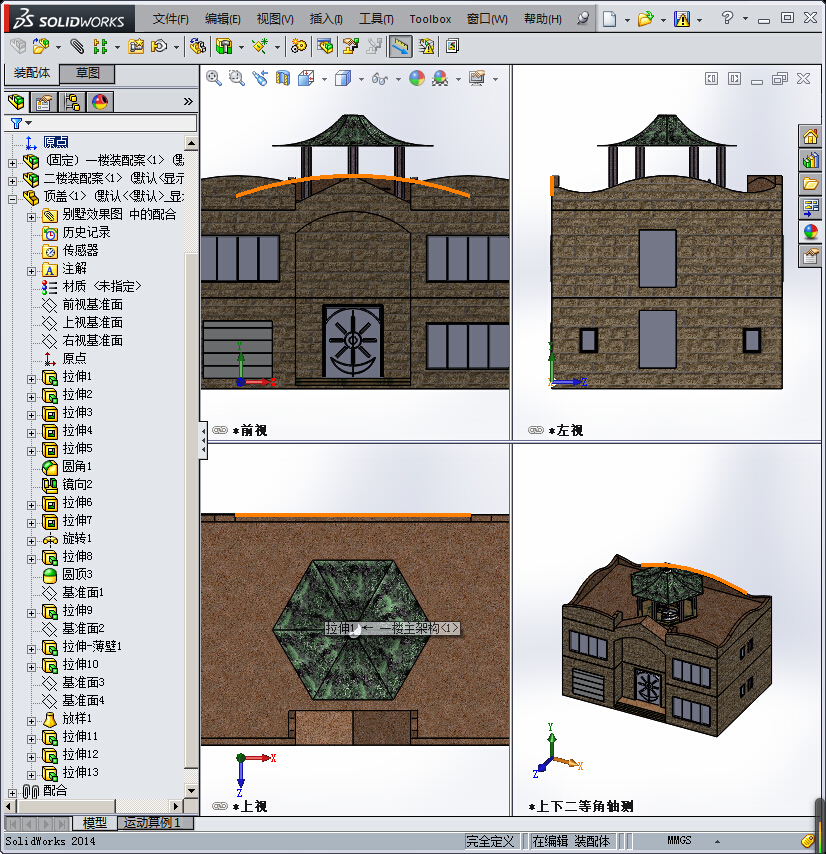Viewport: 826px width, 854px height.
Task: Click the Apply Scene icon
Action: pos(440,78)
